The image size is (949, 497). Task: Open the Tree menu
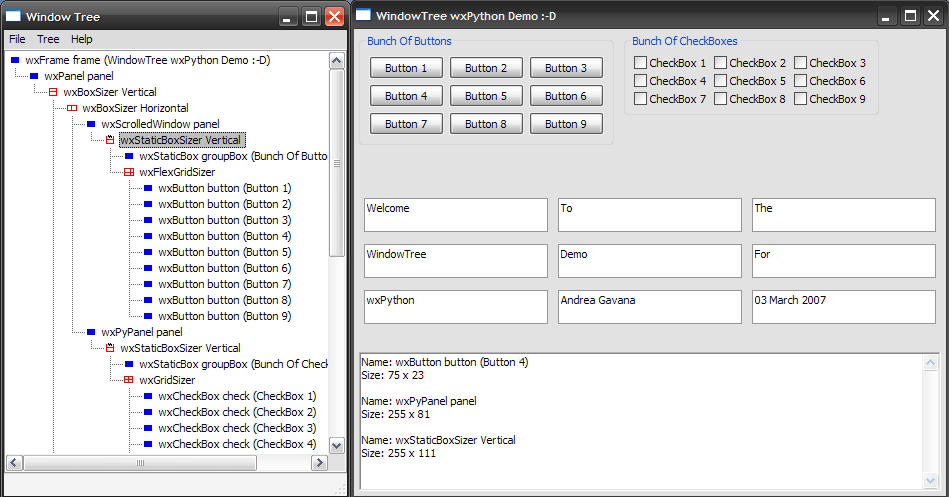(48, 39)
